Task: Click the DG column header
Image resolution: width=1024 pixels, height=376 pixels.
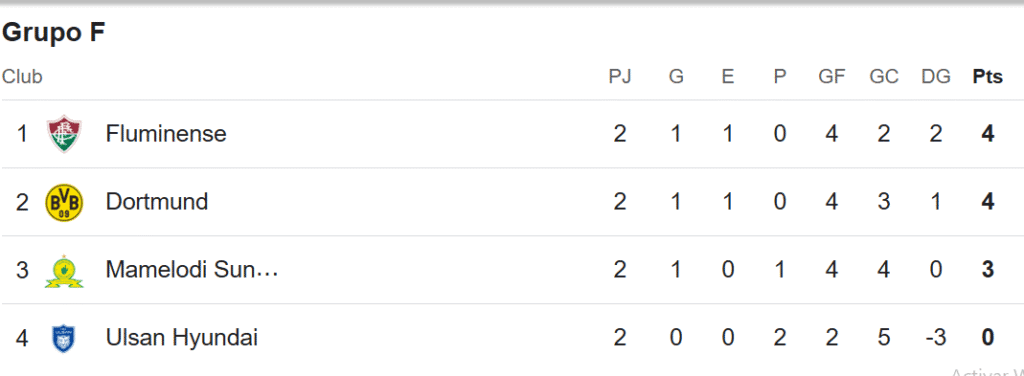Action: [x=935, y=77]
